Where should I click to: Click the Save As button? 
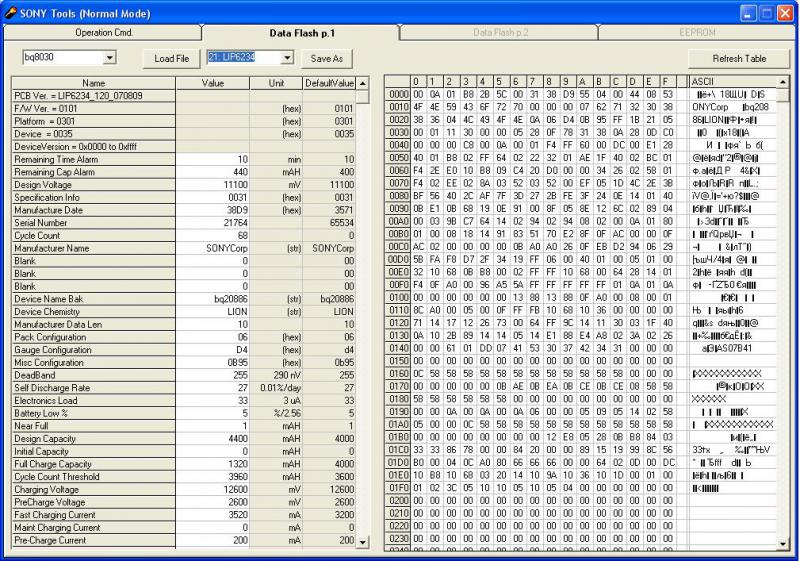coord(327,59)
